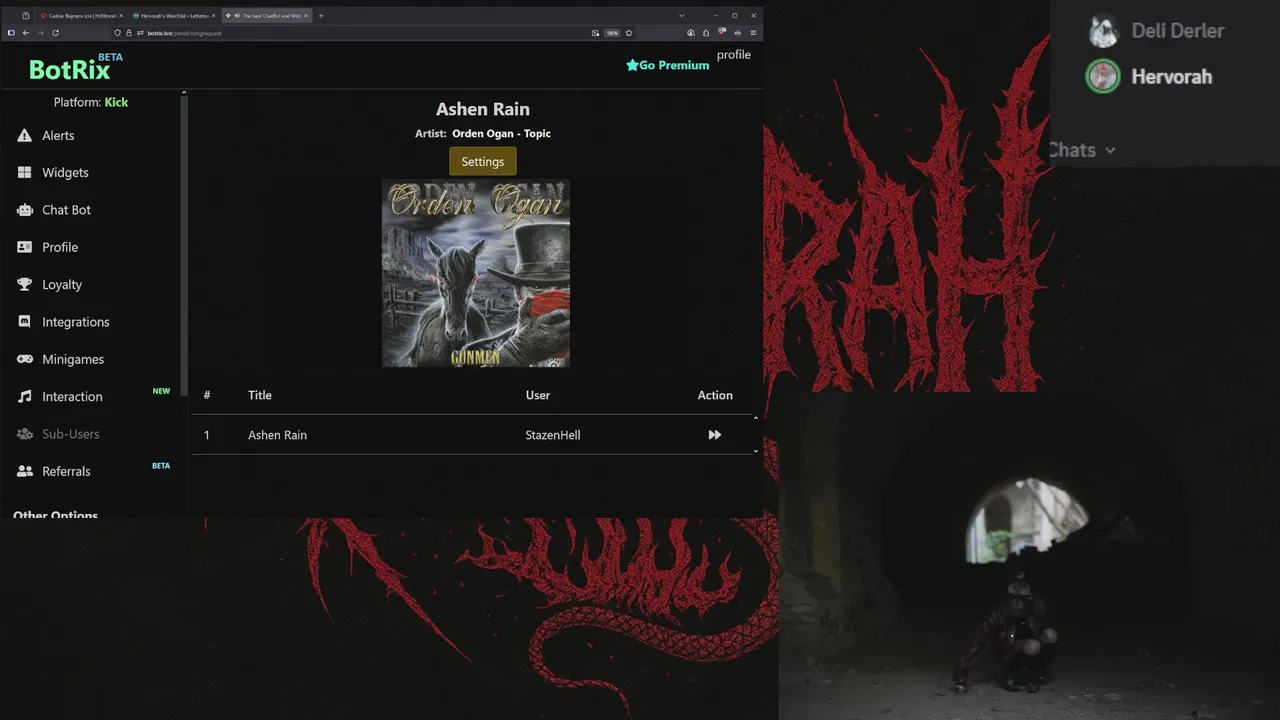Click the Ashen Rain title in queue
This screenshot has width=1280, height=720.
pos(277,435)
